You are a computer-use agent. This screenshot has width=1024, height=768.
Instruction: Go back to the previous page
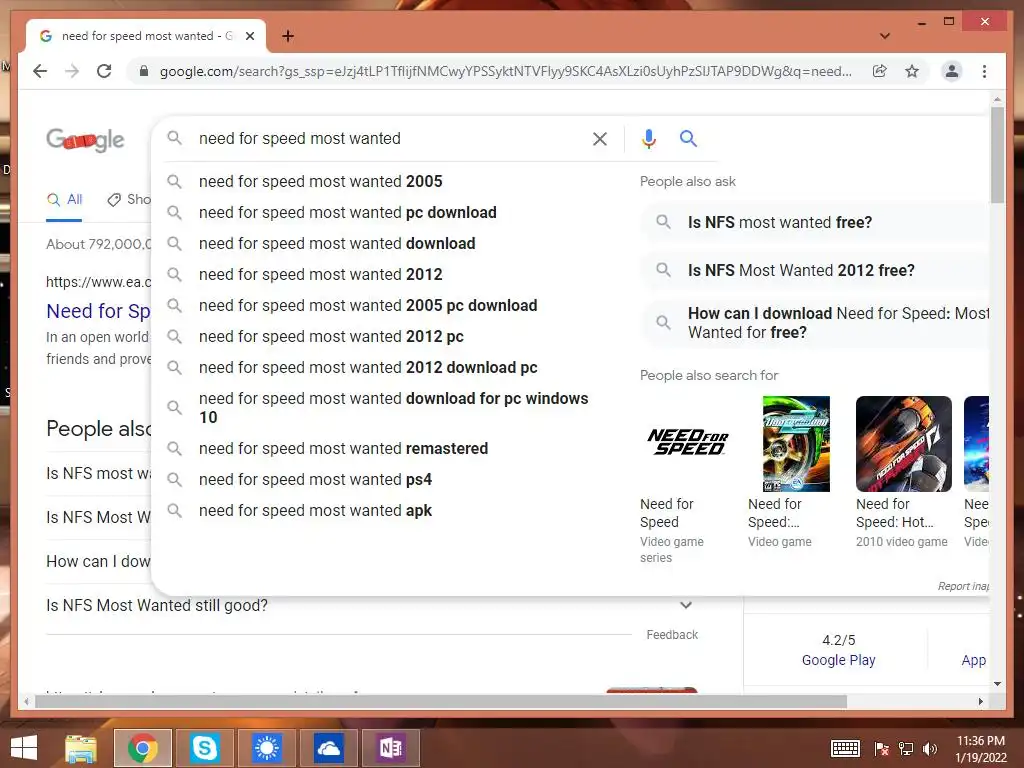[40, 71]
